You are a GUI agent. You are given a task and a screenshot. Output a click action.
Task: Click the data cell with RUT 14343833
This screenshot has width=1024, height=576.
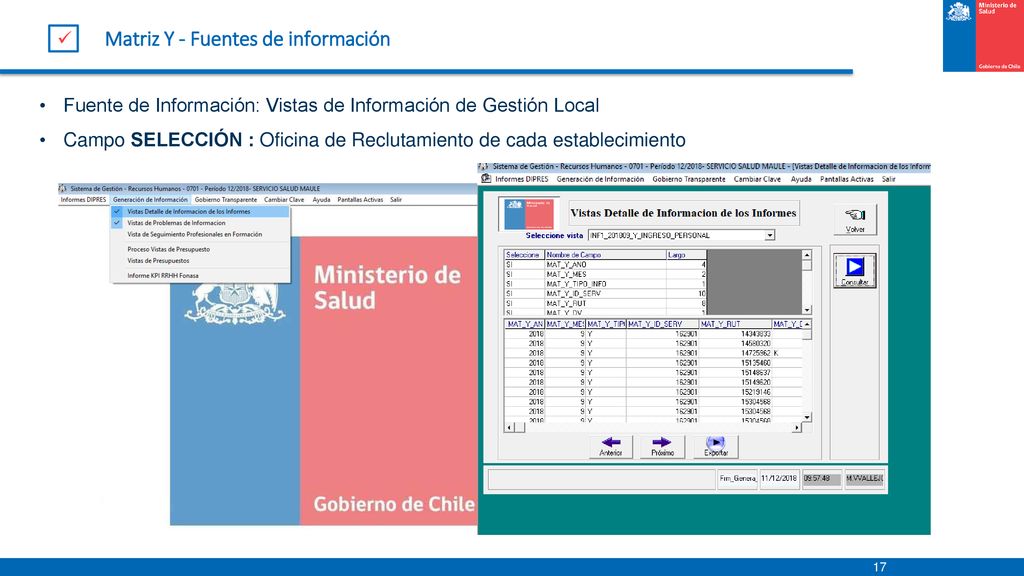[x=735, y=334]
